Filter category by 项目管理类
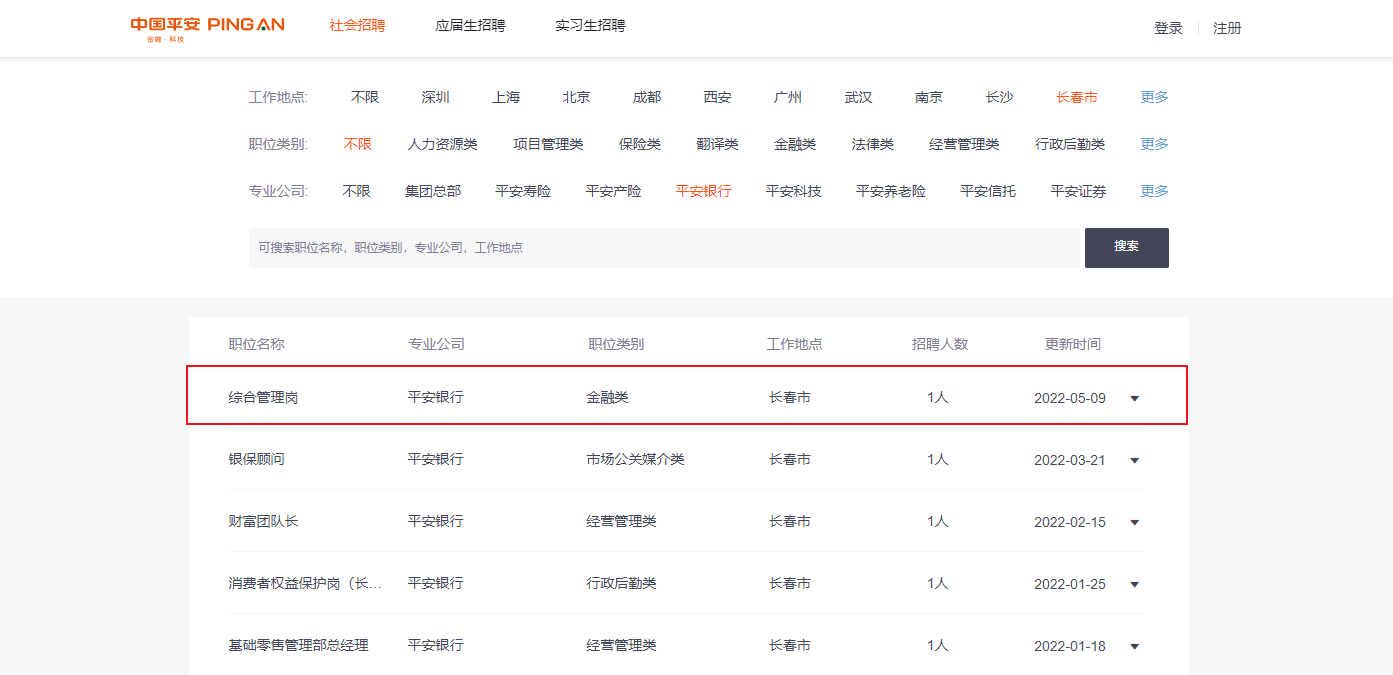The width and height of the screenshot is (1393, 675). 548,144
